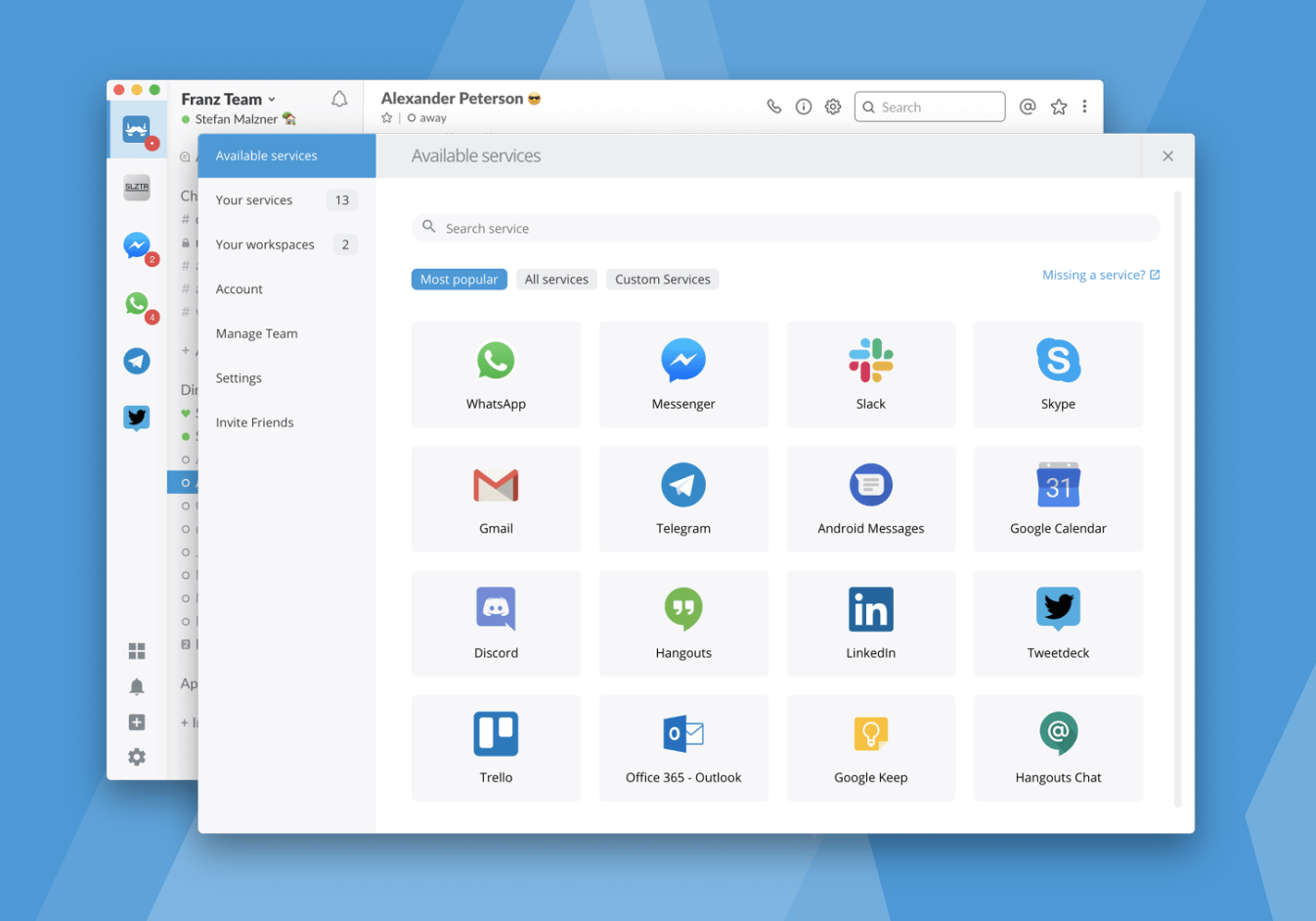Open Manage Team in settings menu

287,333
